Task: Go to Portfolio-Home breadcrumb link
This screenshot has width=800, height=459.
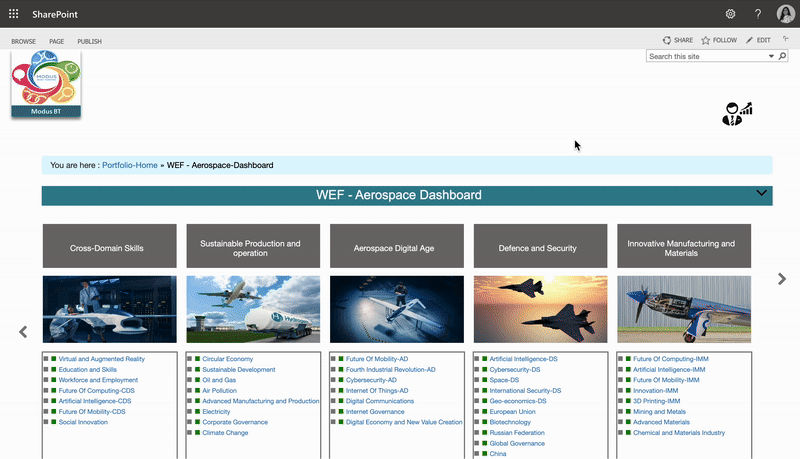Action: tap(130, 165)
